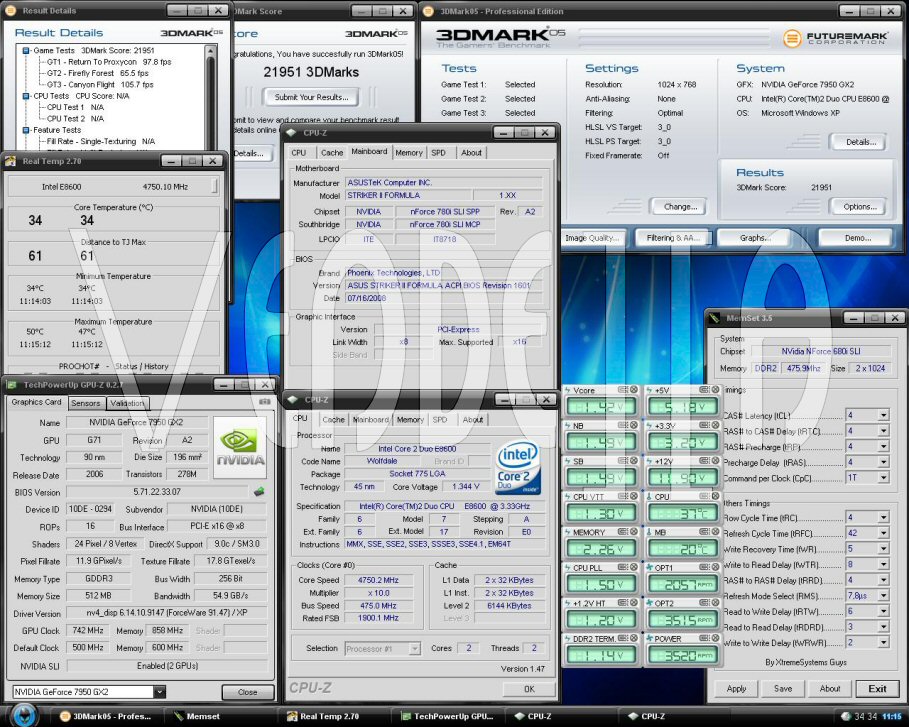Open the Read to Write Delay dropdown

(883, 611)
